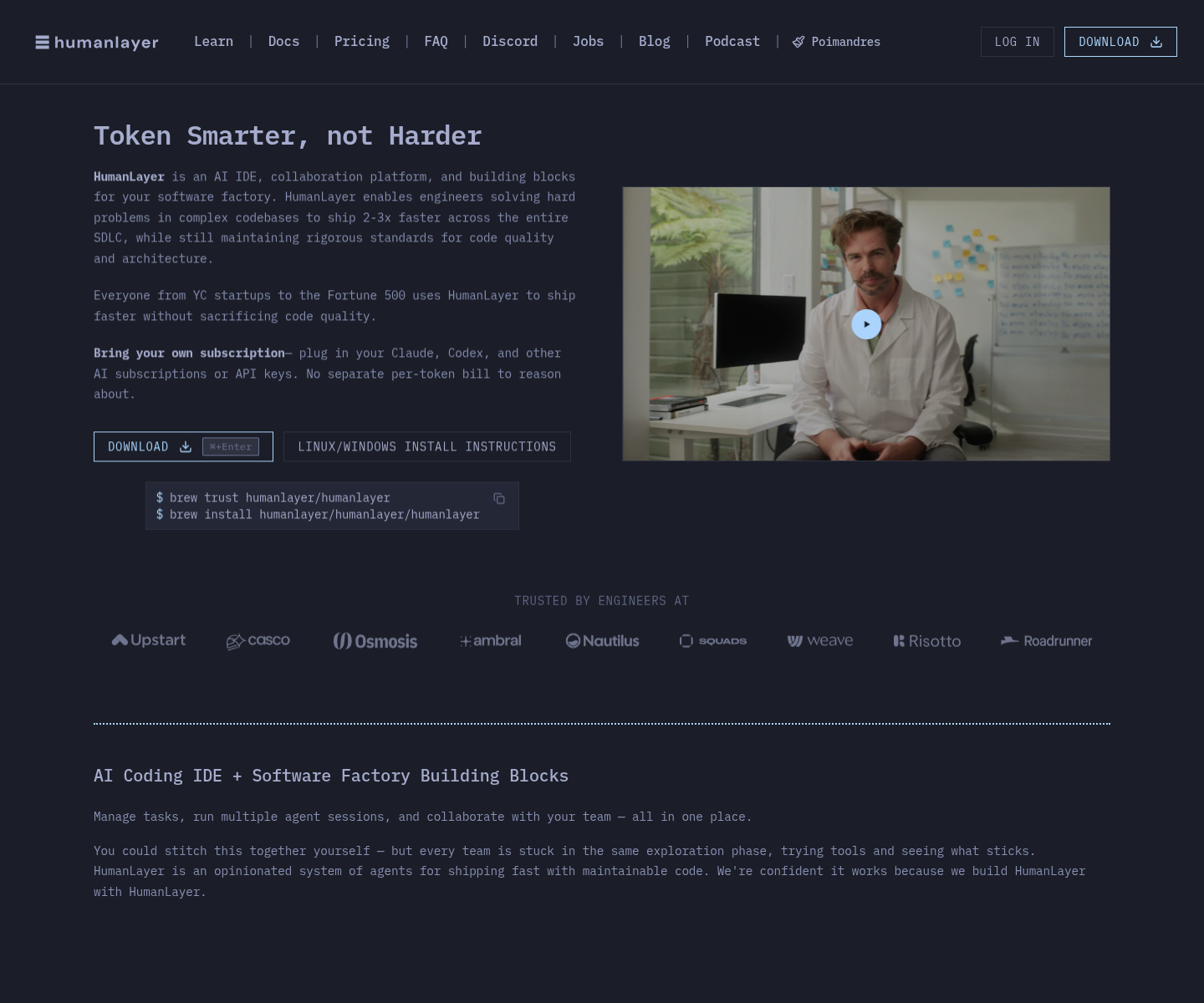This screenshot has width=1204, height=1003.
Task: Open the Podcast link in the header
Action: point(732,41)
